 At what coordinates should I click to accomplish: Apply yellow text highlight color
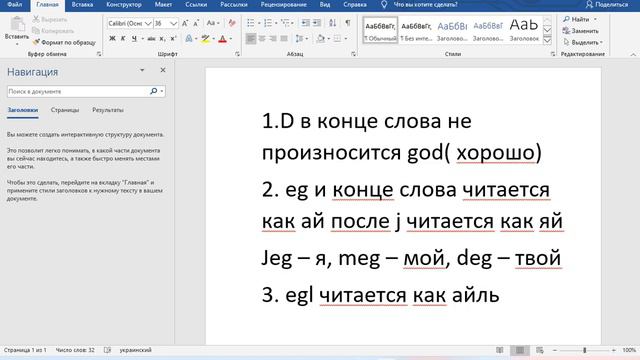pos(205,39)
